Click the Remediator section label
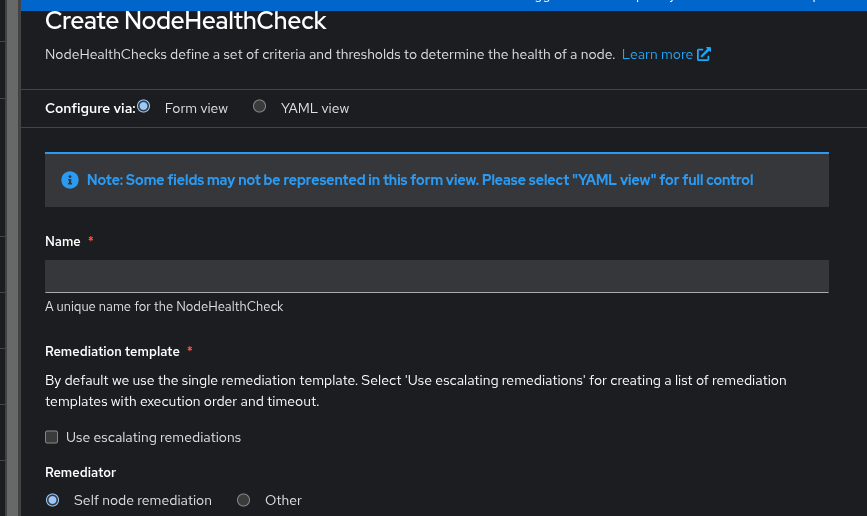 click(x=81, y=472)
